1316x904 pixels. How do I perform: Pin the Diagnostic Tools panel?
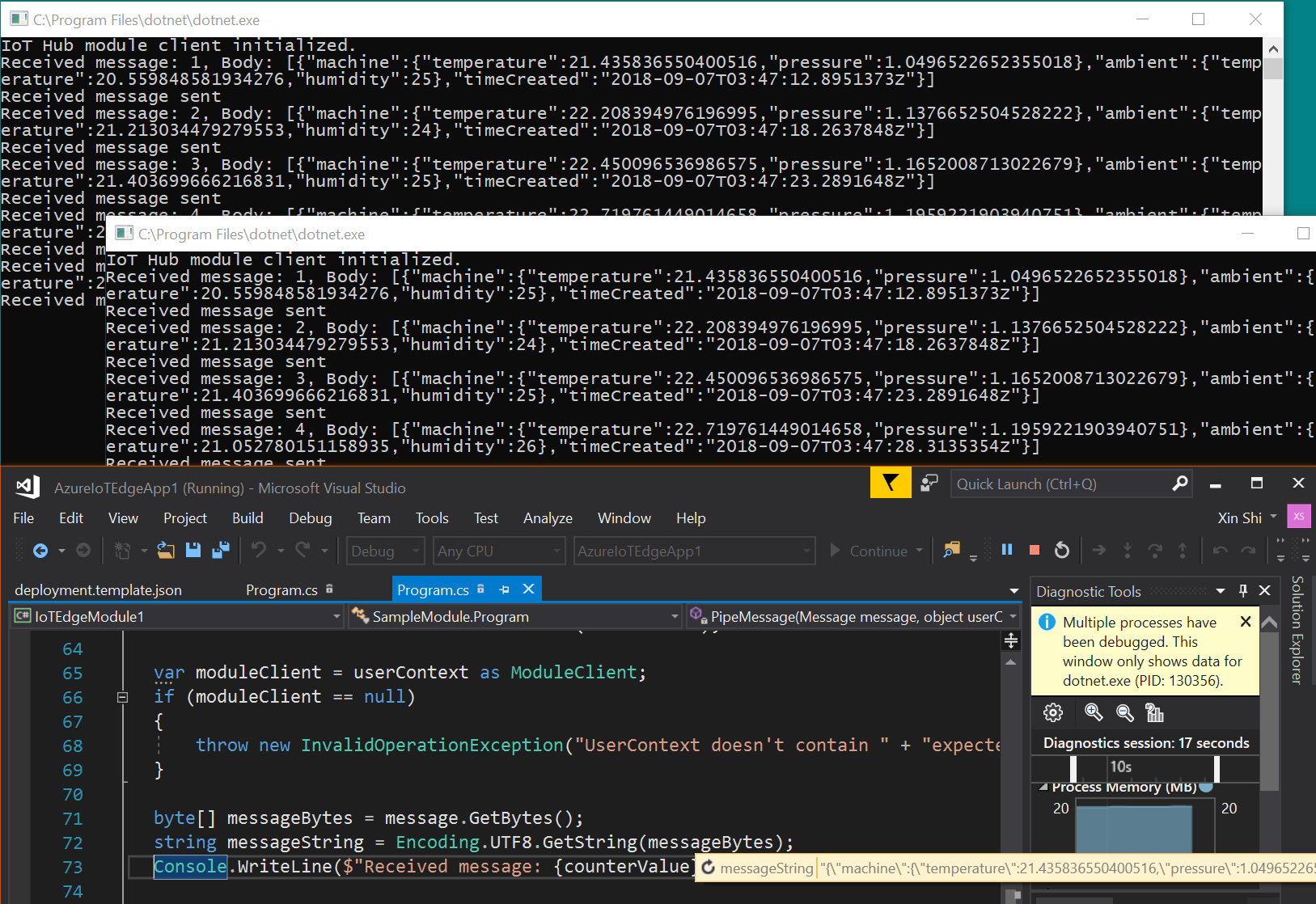pyautogui.click(x=1243, y=590)
